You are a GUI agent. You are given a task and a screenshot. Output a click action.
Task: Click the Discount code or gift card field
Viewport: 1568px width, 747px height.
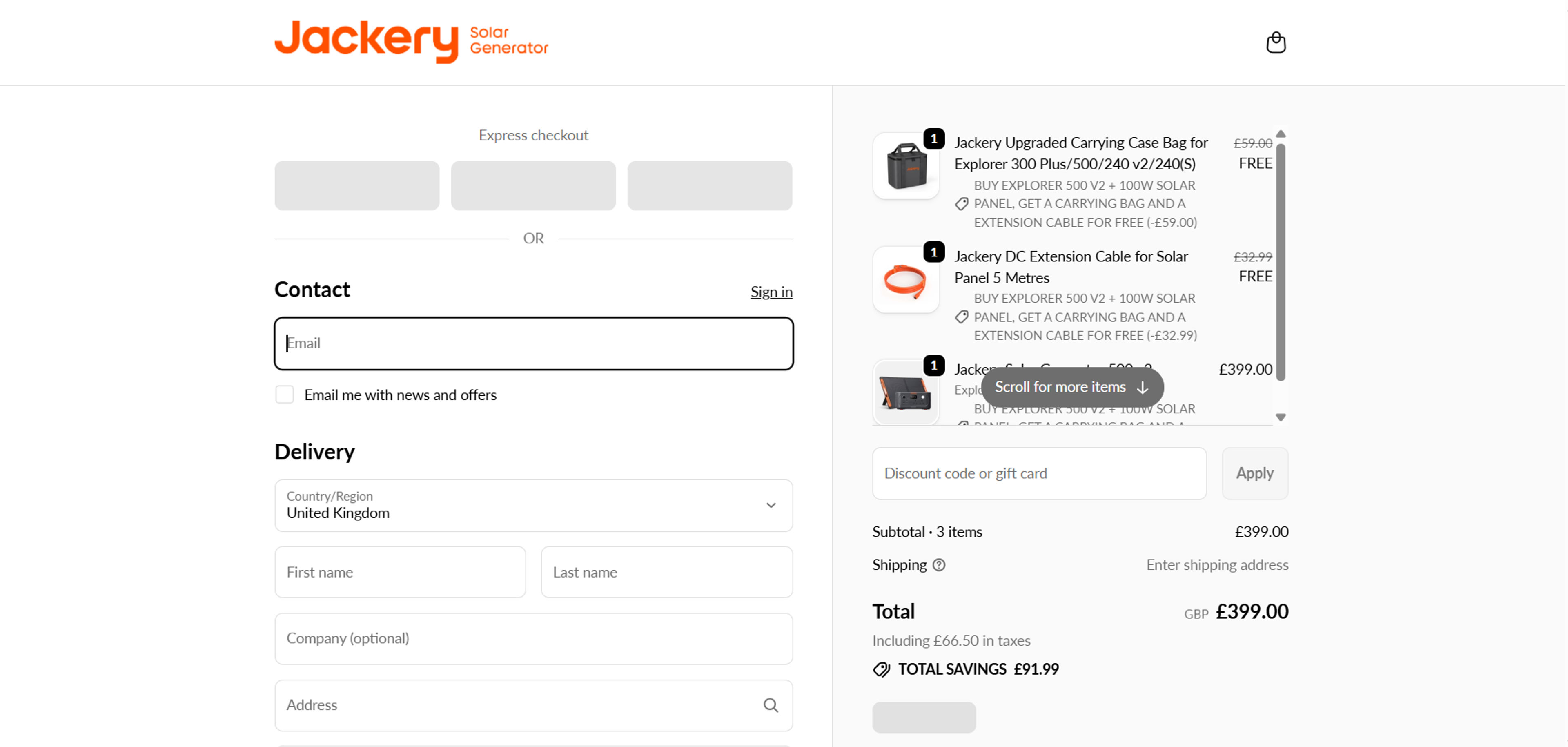point(1038,473)
